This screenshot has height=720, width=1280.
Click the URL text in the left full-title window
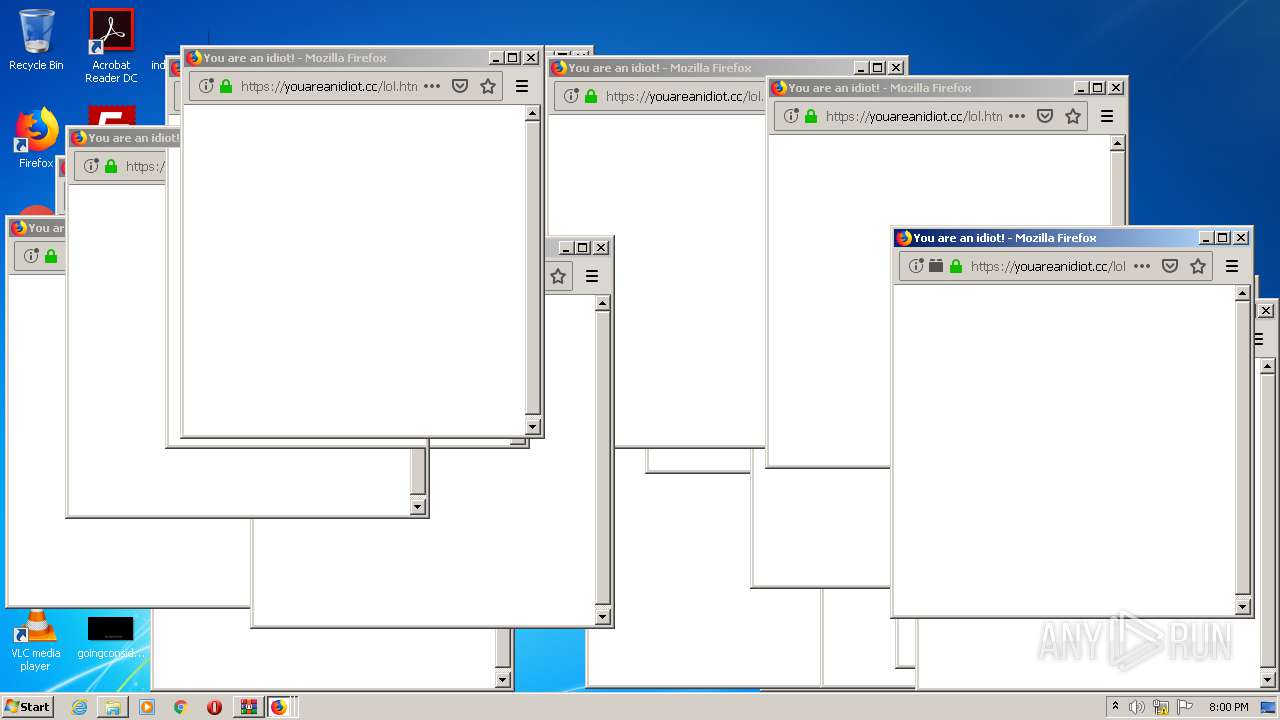[329, 86]
